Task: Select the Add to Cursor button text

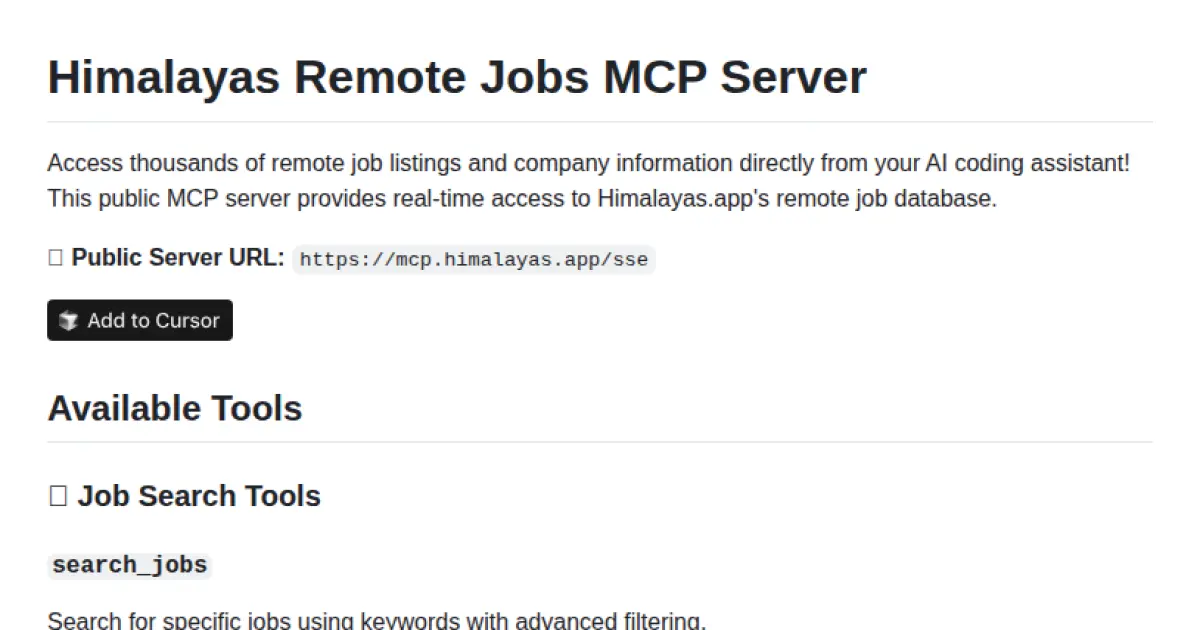Action: (x=153, y=320)
